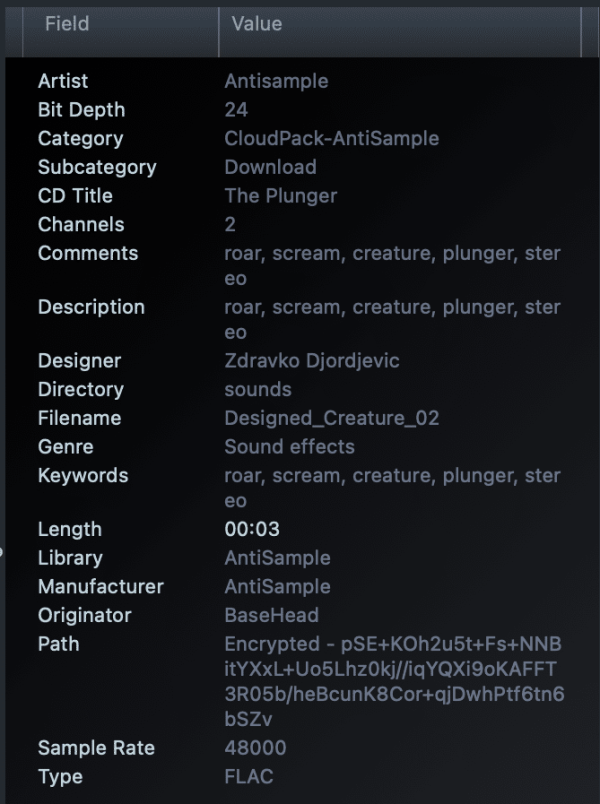Select the Artist value Antisample
Viewport: 600px width, 804px height.
(276, 81)
